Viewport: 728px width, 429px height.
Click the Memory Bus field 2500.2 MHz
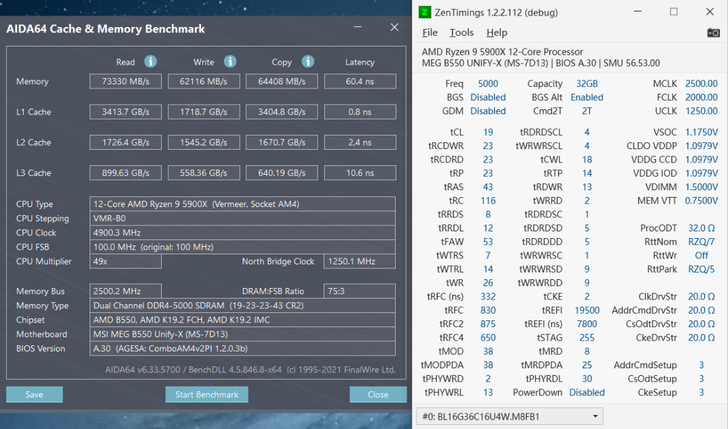pos(125,291)
